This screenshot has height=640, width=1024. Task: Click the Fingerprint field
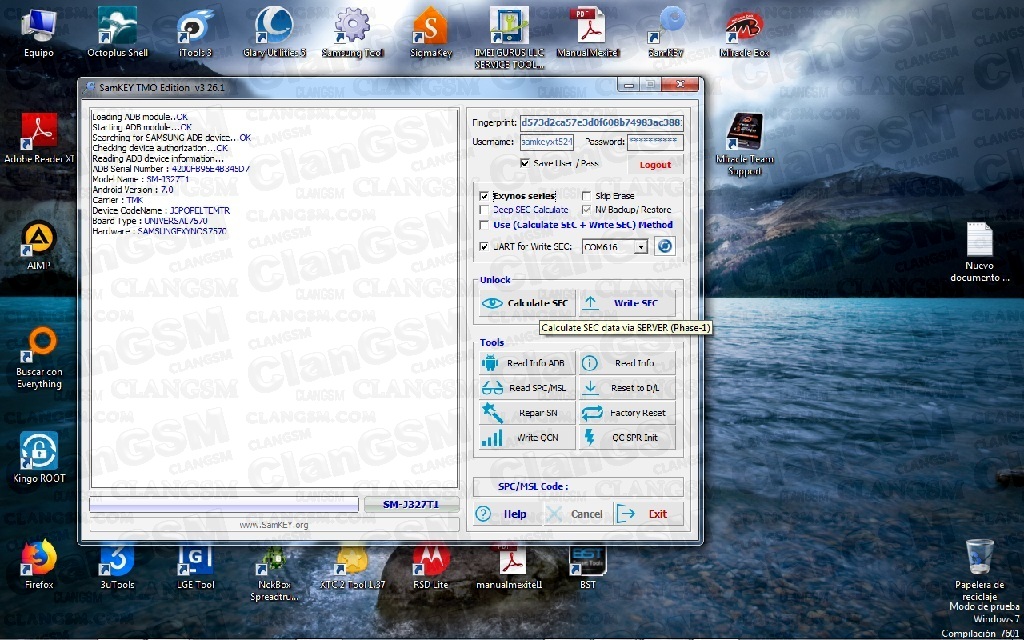click(x=601, y=123)
